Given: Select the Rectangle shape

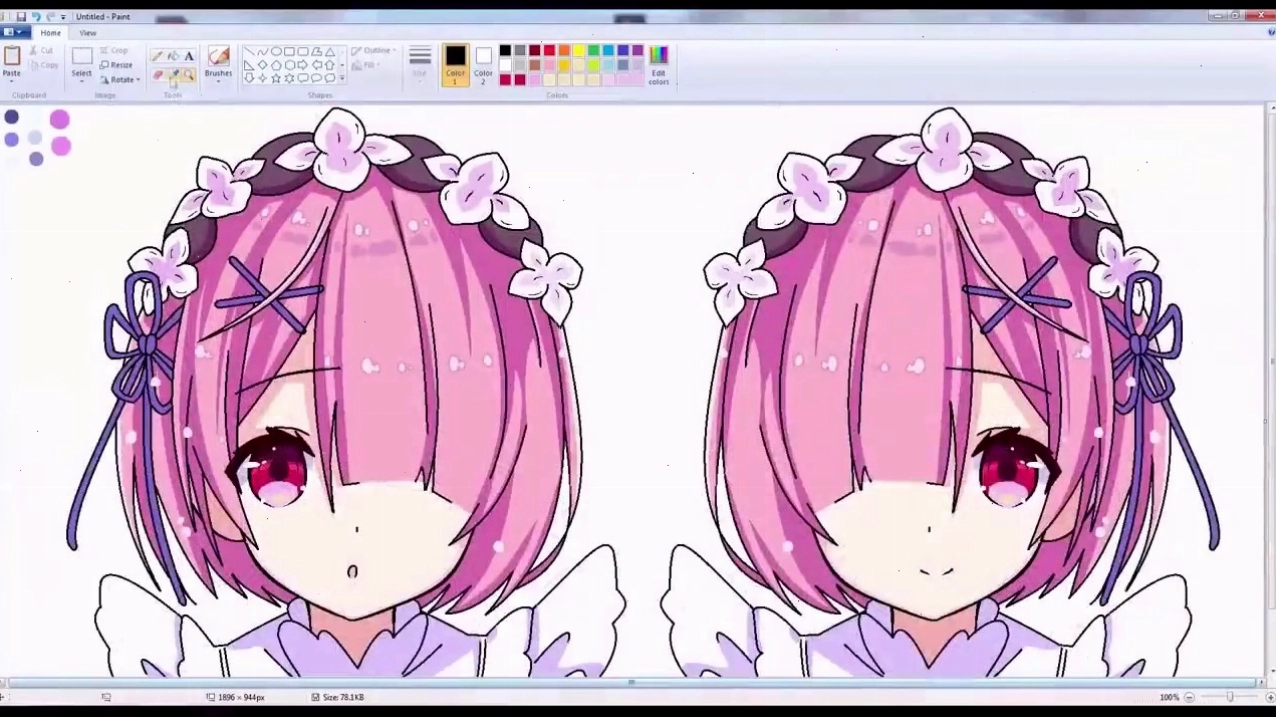Looking at the screenshot, I should [289, 52].
